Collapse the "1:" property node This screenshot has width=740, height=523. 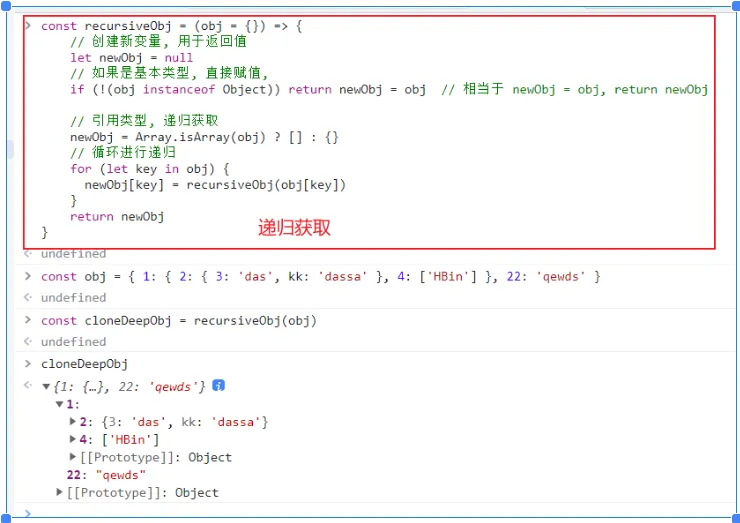pyautogui.click(x=59, y=404)
